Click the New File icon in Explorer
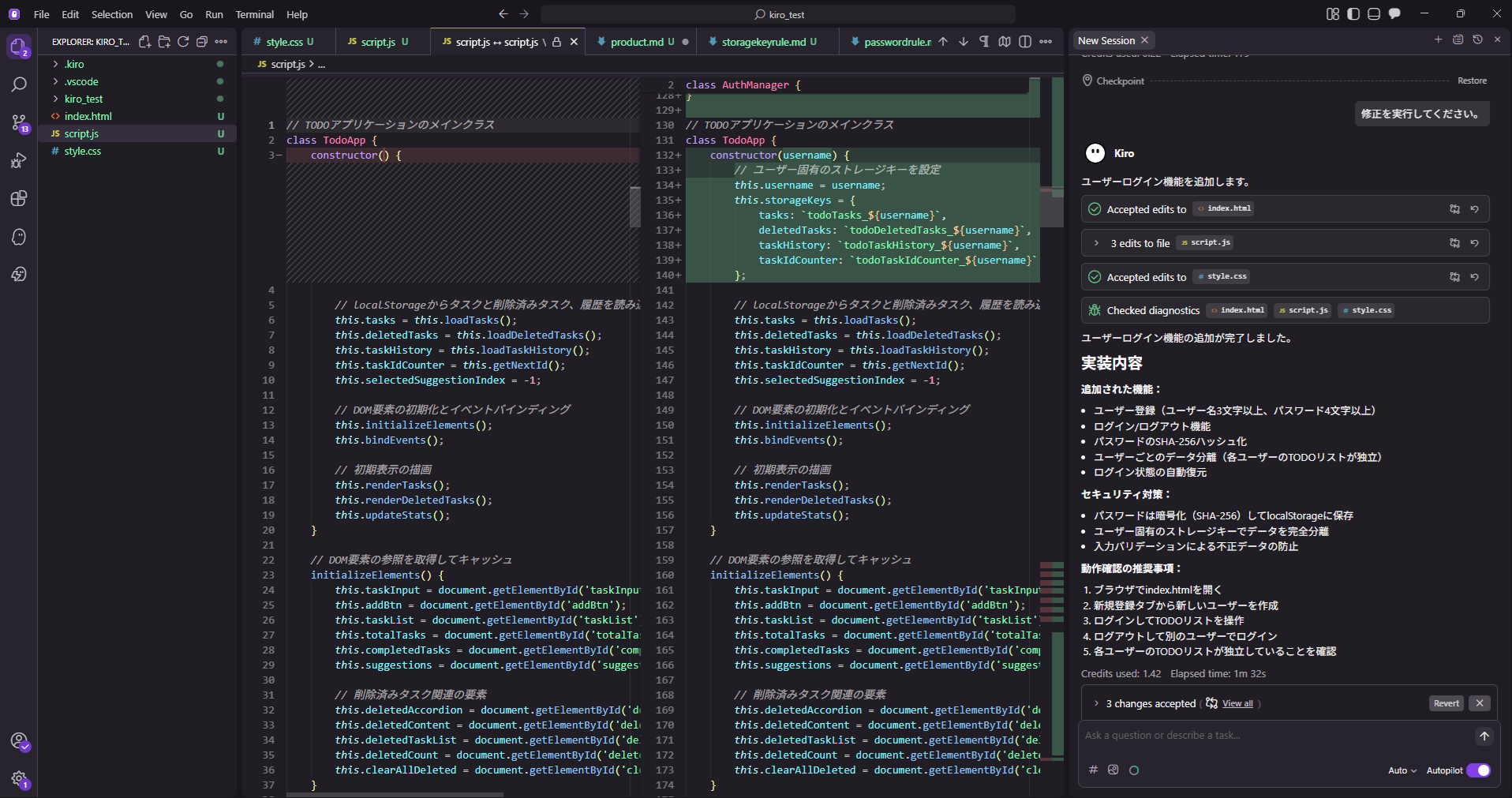The height and width of the screenshot is (798, 1512). [145, 42]
